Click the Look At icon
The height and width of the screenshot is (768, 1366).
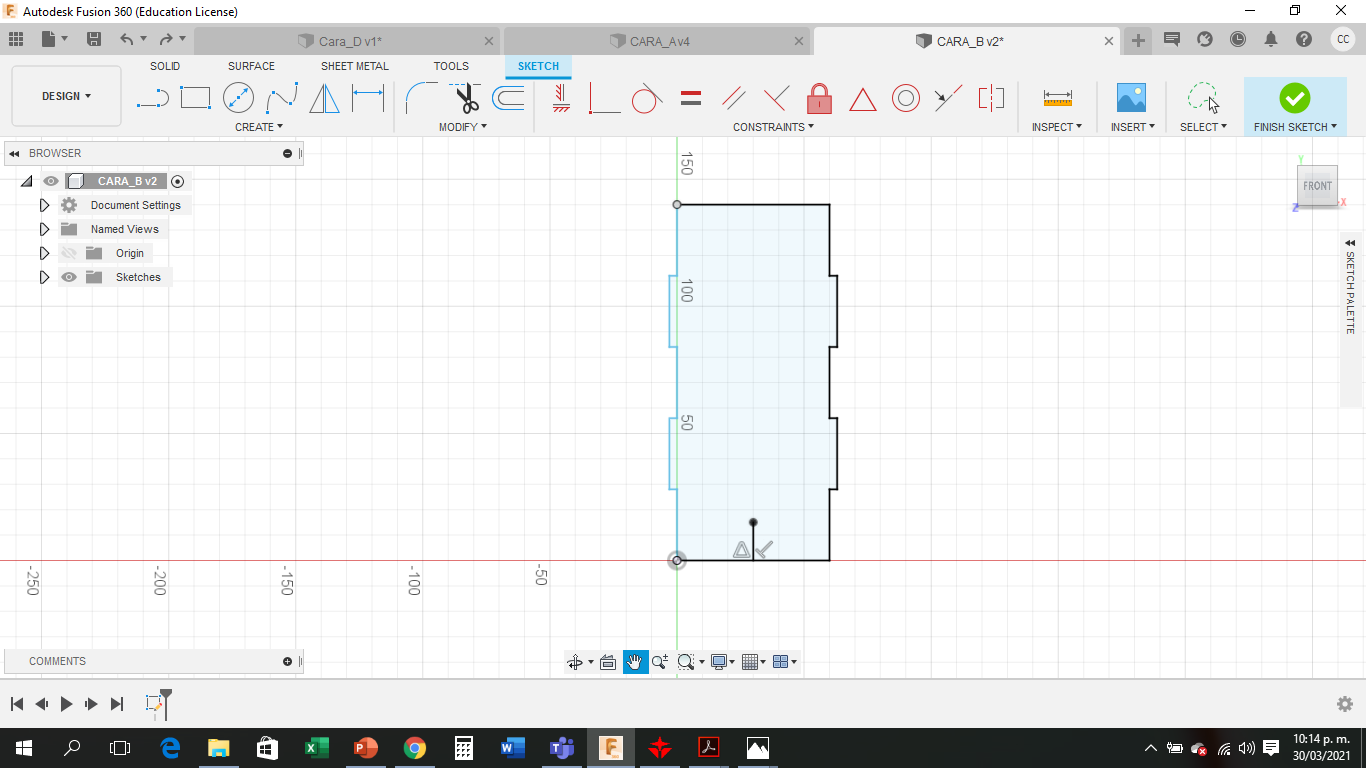point(607,662)
